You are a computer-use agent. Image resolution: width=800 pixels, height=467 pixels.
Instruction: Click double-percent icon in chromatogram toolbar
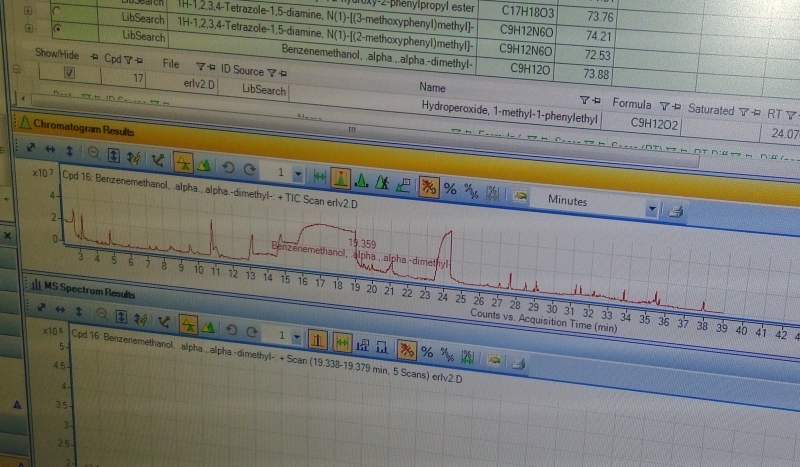tap(470, 191)
